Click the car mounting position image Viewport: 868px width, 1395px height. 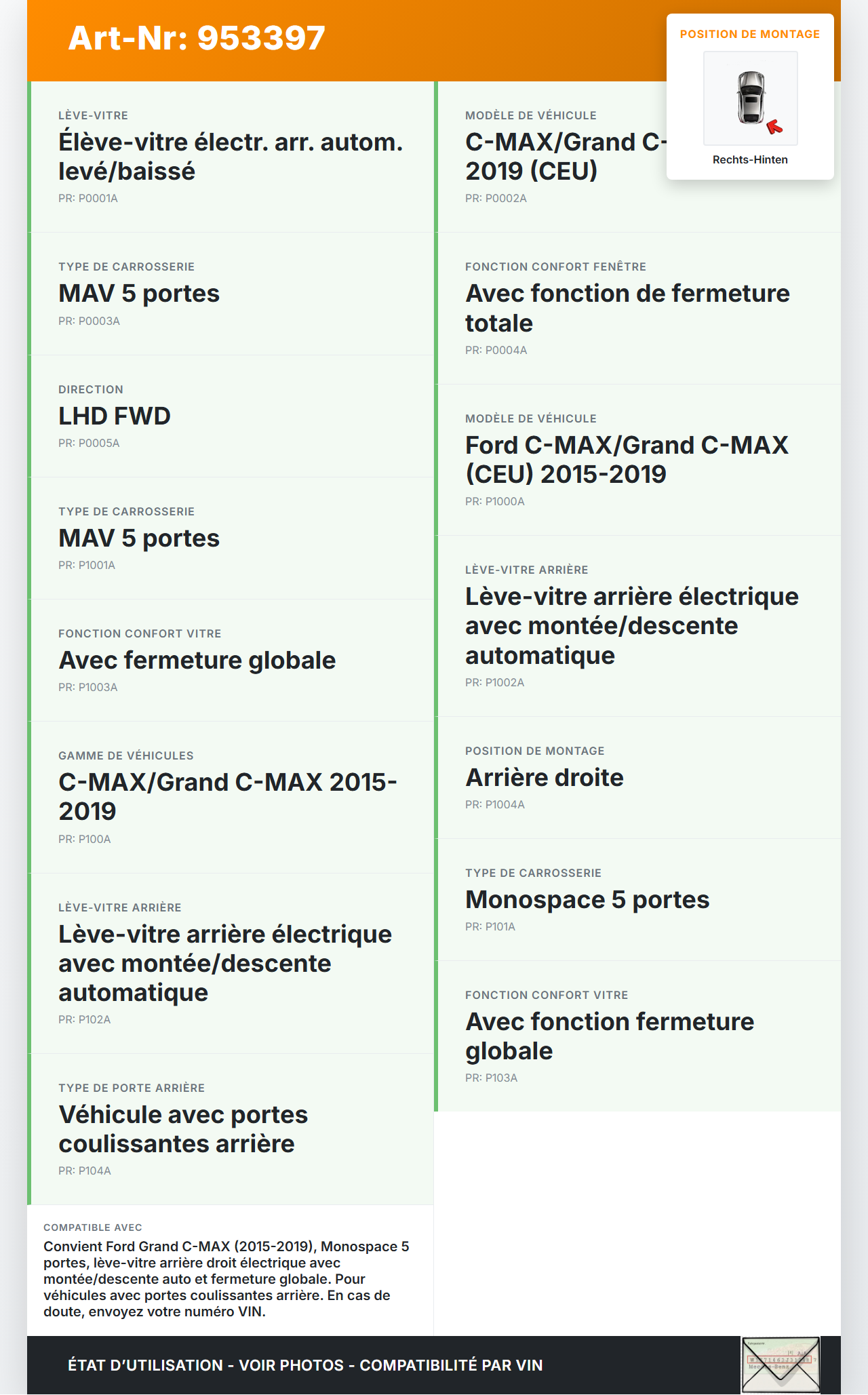click(750, 98)
